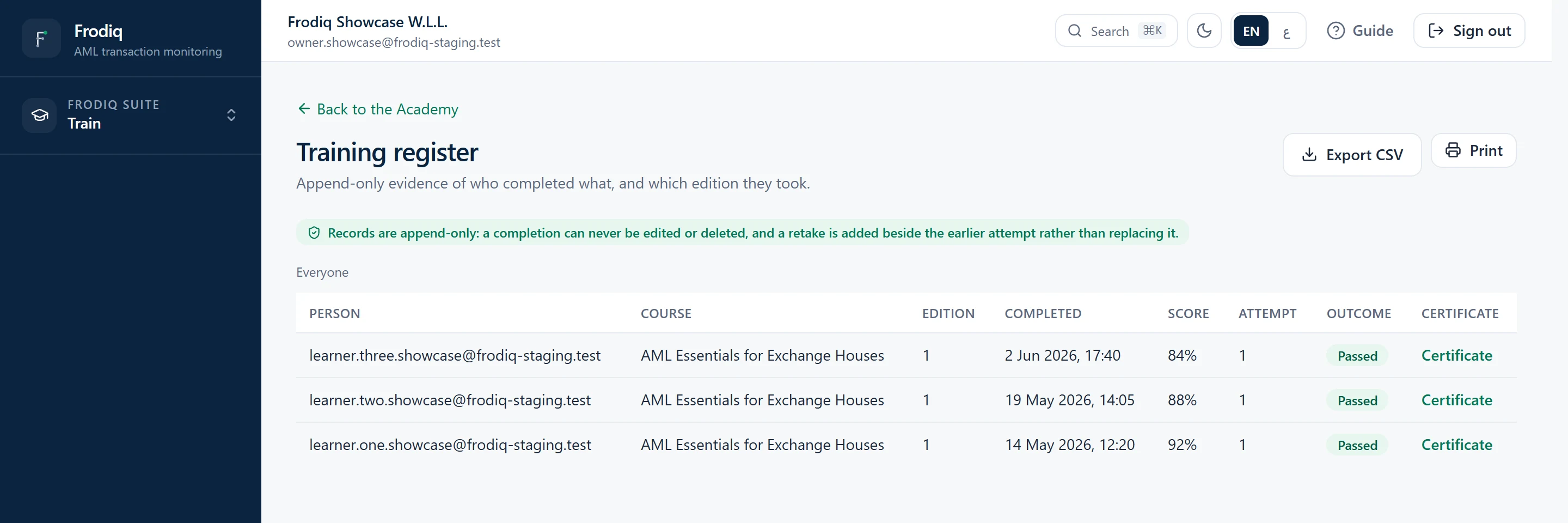Click the Frodiq Showcase W.L.L. title
The width and height of the screenshot is (1568, 523).
coord(367,22)
